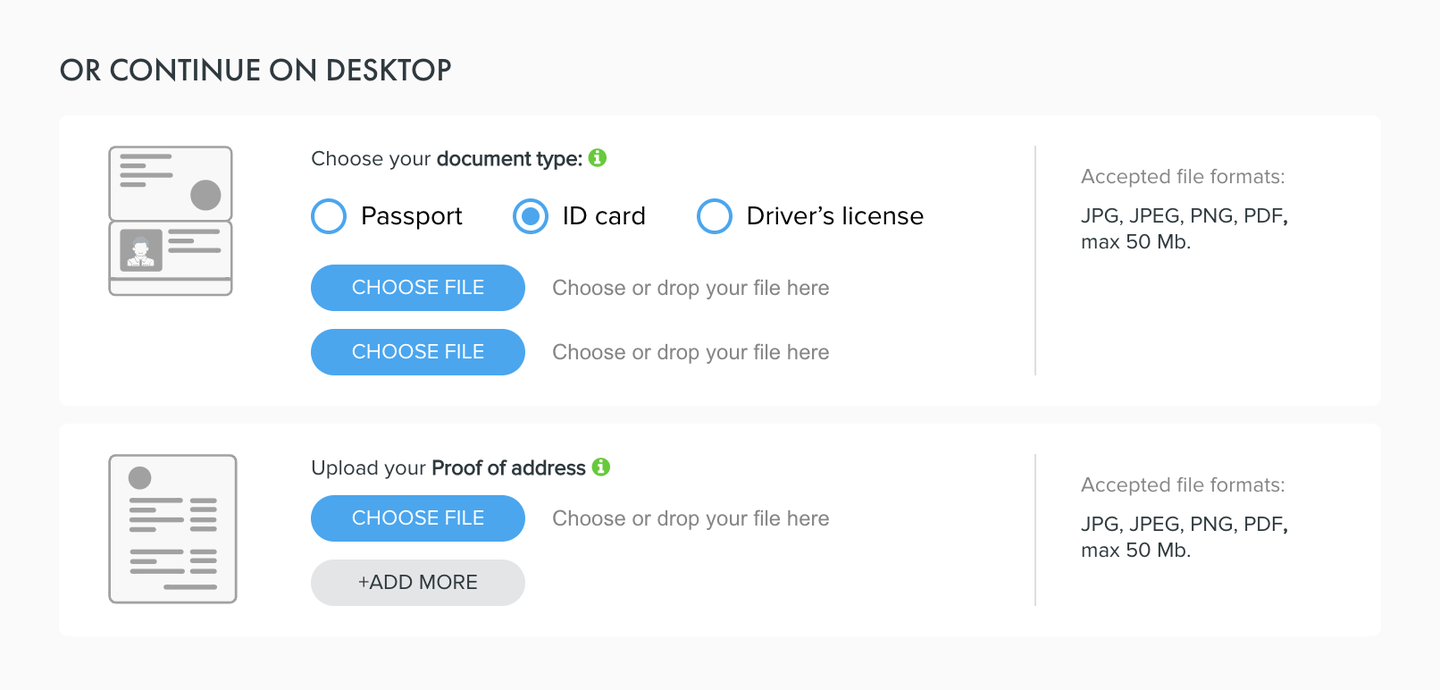
Task: Click the "Upload your Proof of address" label
Action: point(448,468)
